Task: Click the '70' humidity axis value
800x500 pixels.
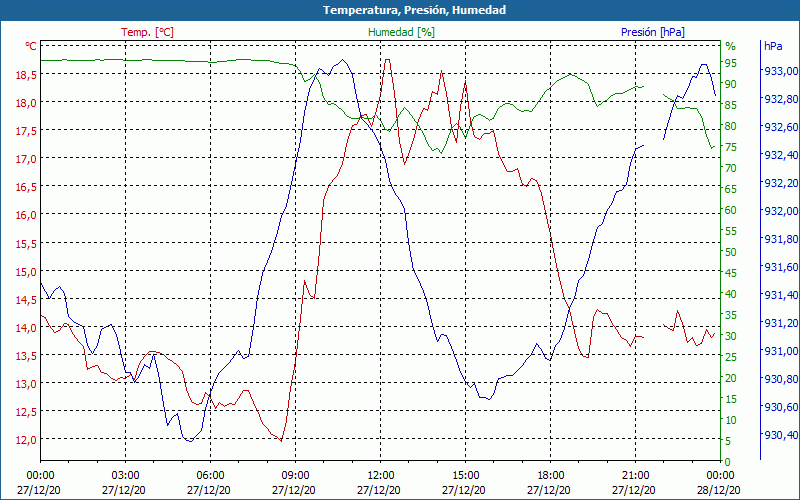Action: (x=731, y=168)
